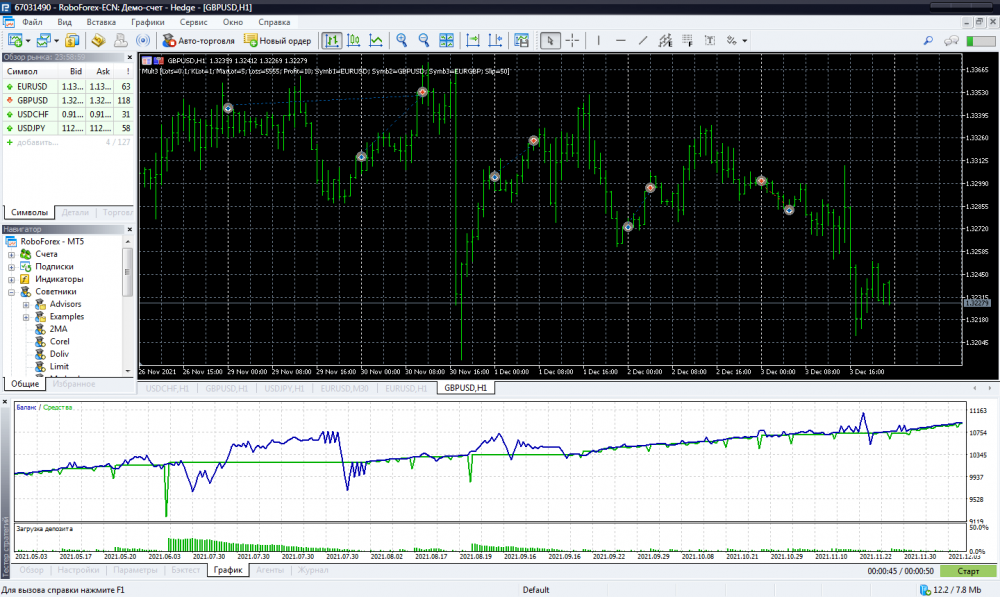Open the Вставка menu

coord(101,22)
